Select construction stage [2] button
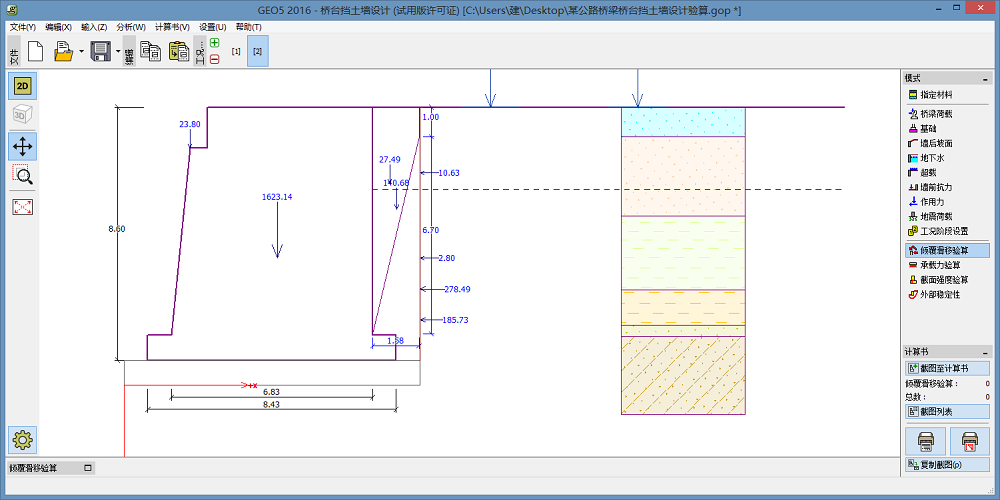 [x=258, y=51]
